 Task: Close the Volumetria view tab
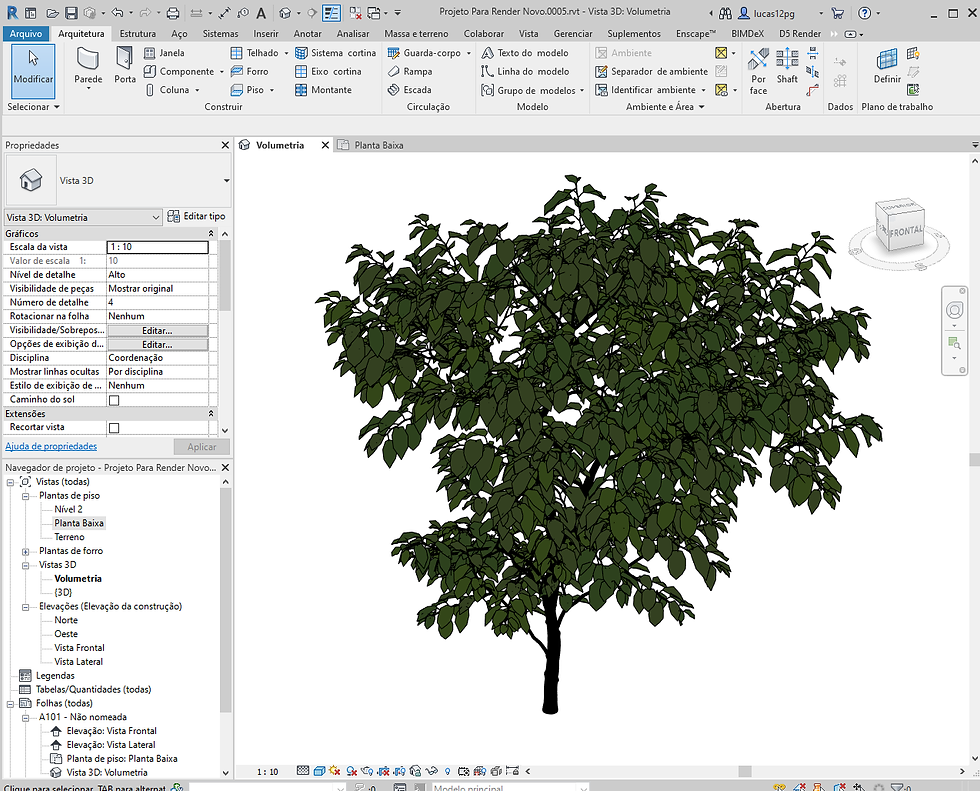tap(325, 145)
